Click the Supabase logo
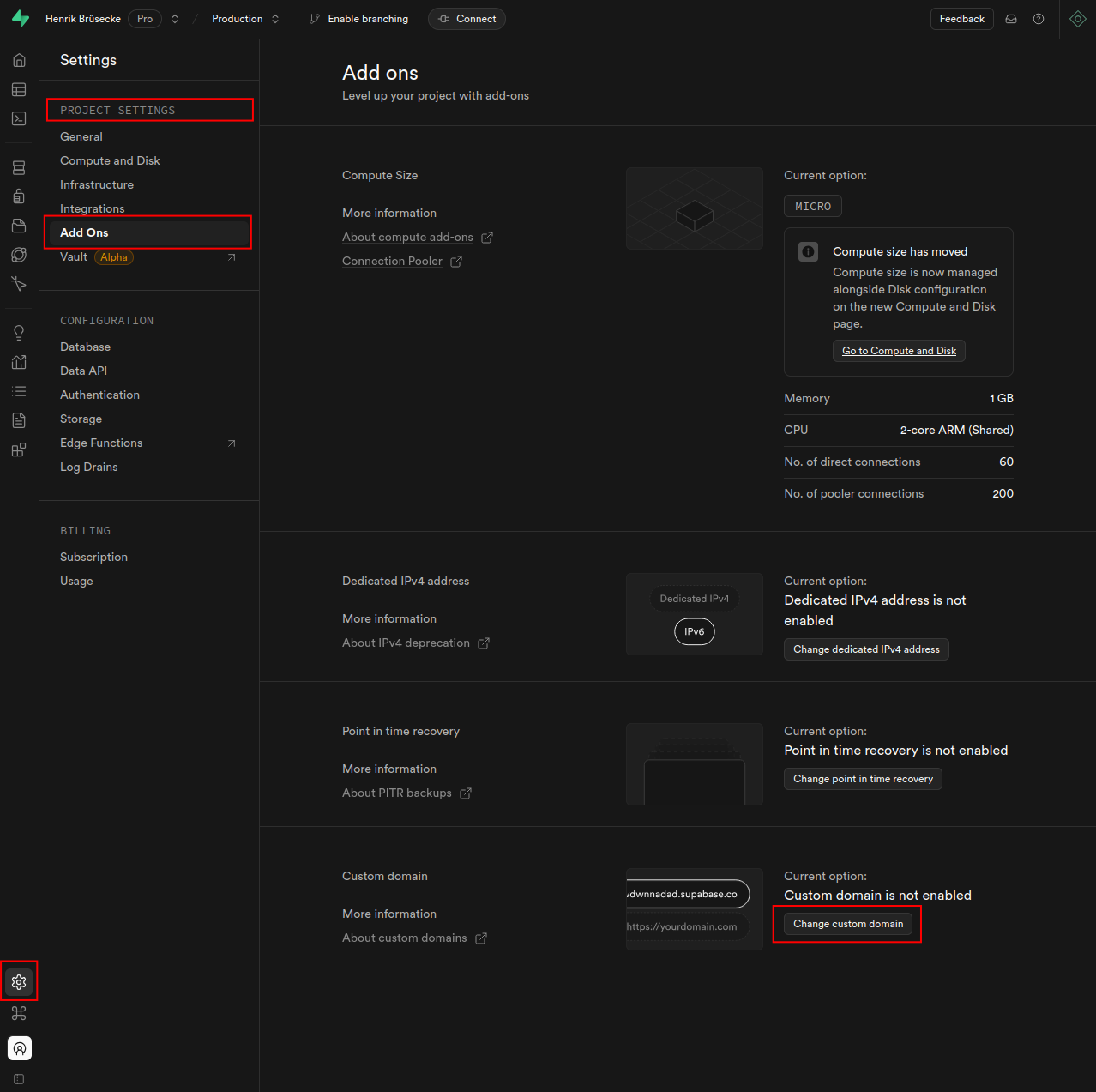1096x1092 pixels. 20,19
